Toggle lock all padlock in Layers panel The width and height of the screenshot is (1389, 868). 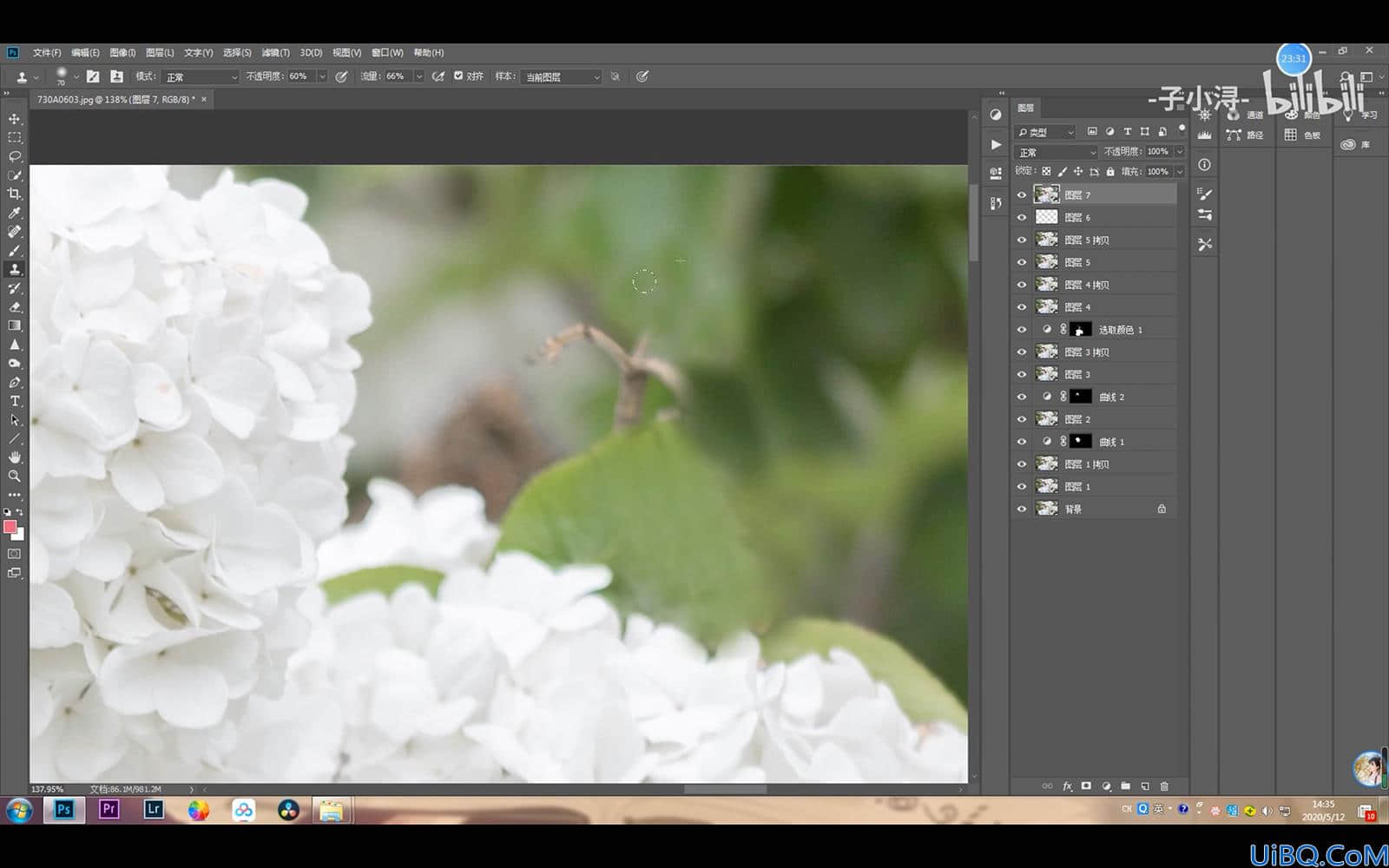(x=1110, y=172)
